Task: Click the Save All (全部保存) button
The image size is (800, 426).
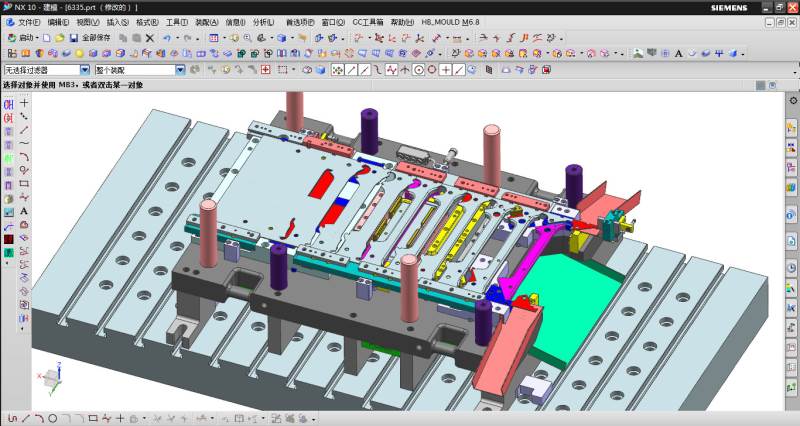Action: [x=96, y=38]
